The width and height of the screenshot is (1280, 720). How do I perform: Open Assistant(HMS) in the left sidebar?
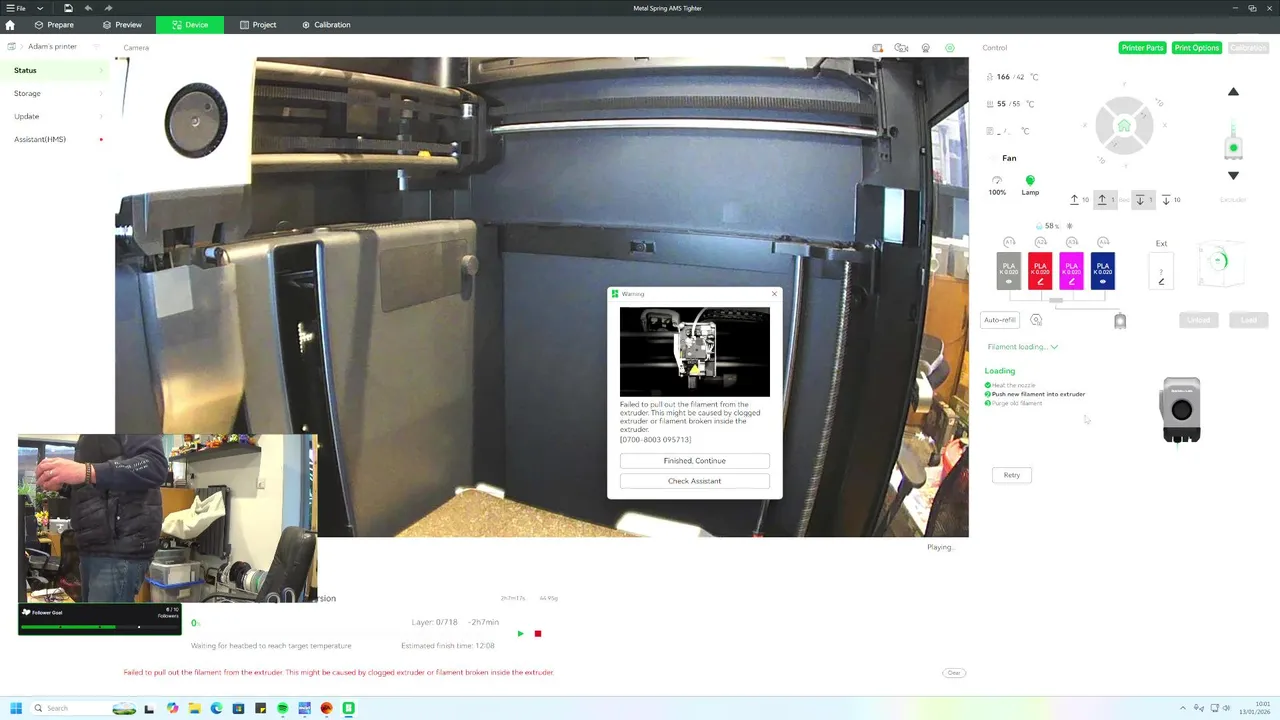tap(55, 139)
